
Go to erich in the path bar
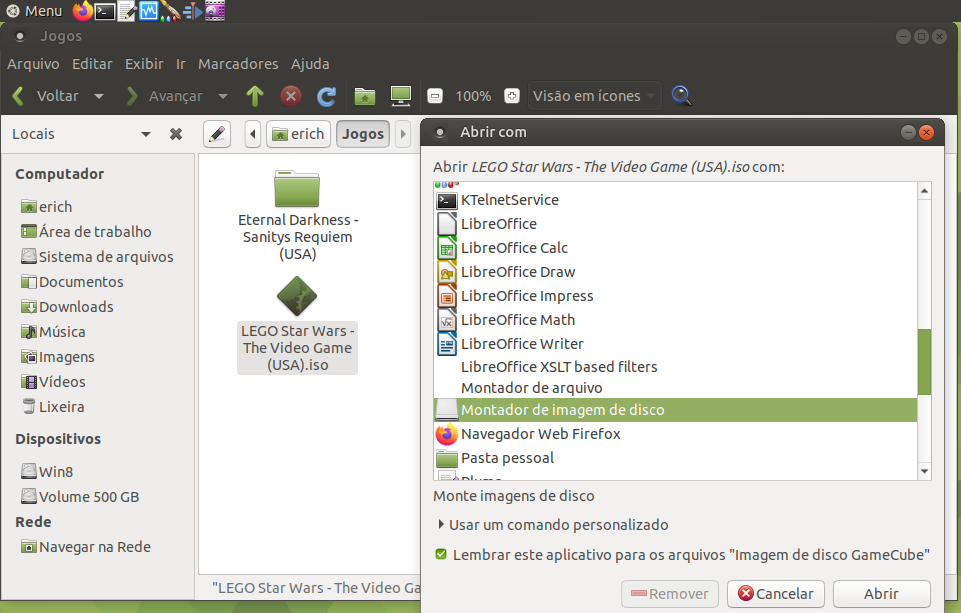(298, 134)
